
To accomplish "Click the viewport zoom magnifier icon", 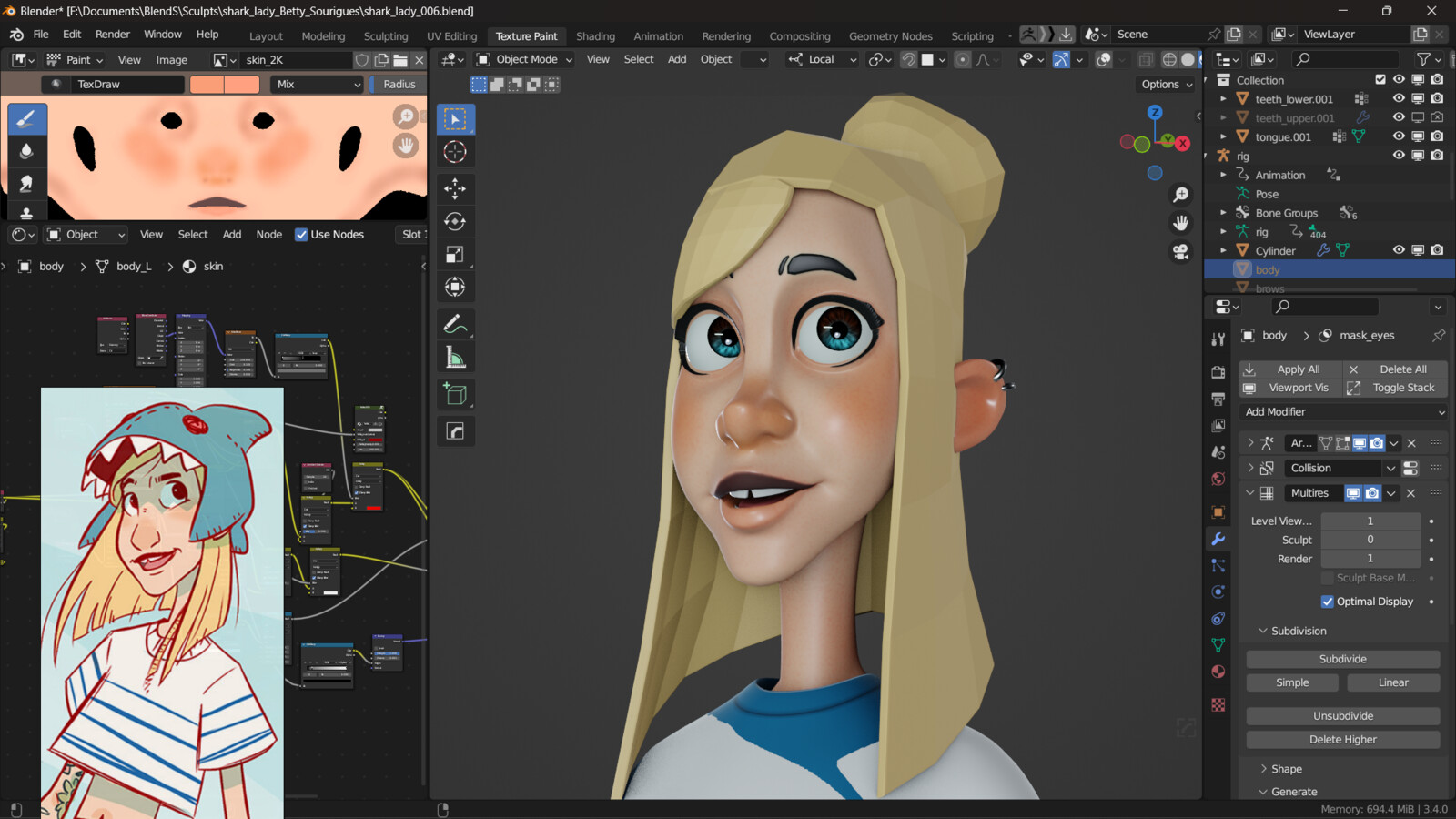I will 1180,195.
